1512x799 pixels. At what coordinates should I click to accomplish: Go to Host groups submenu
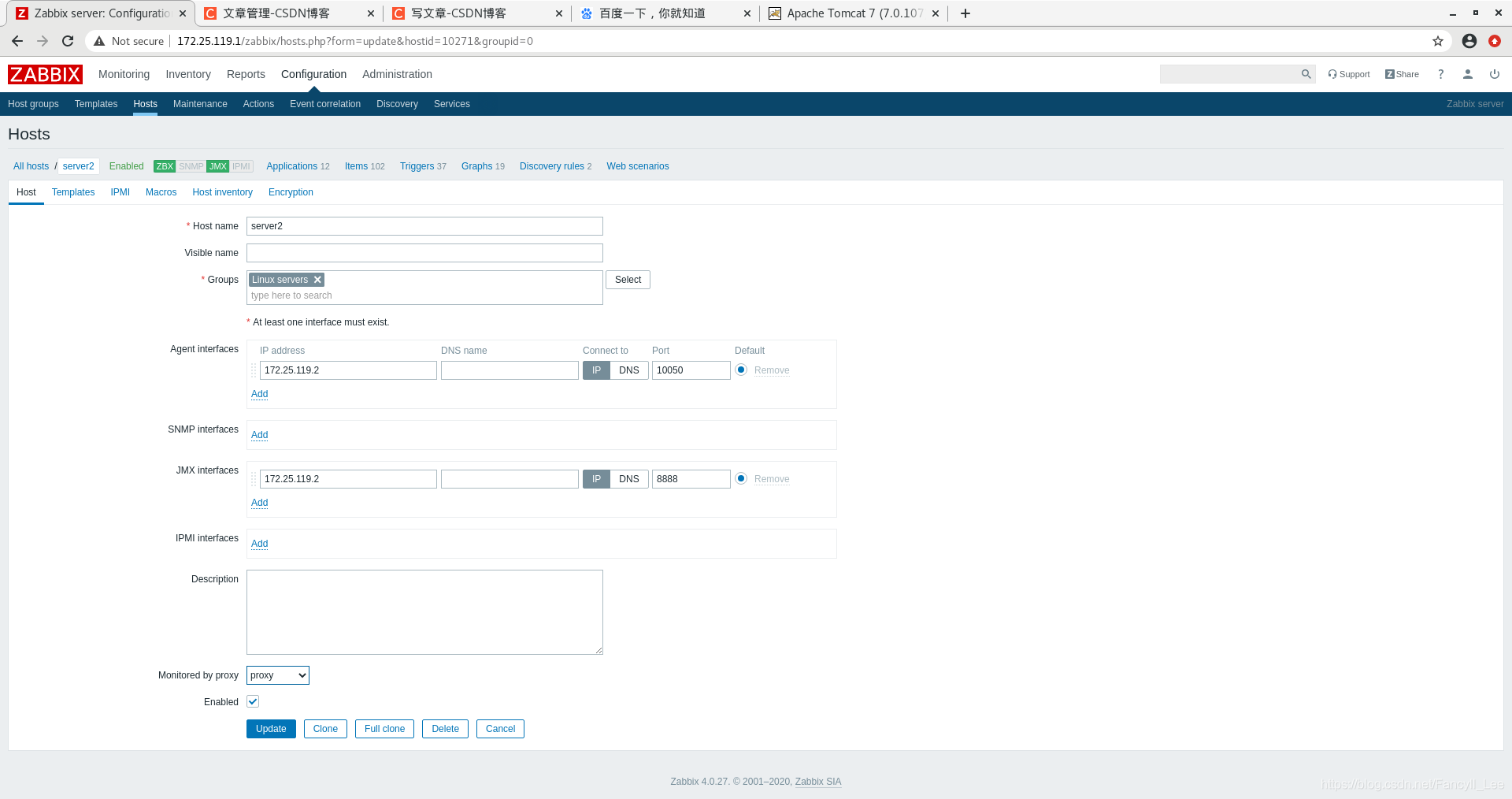(33, 104)
